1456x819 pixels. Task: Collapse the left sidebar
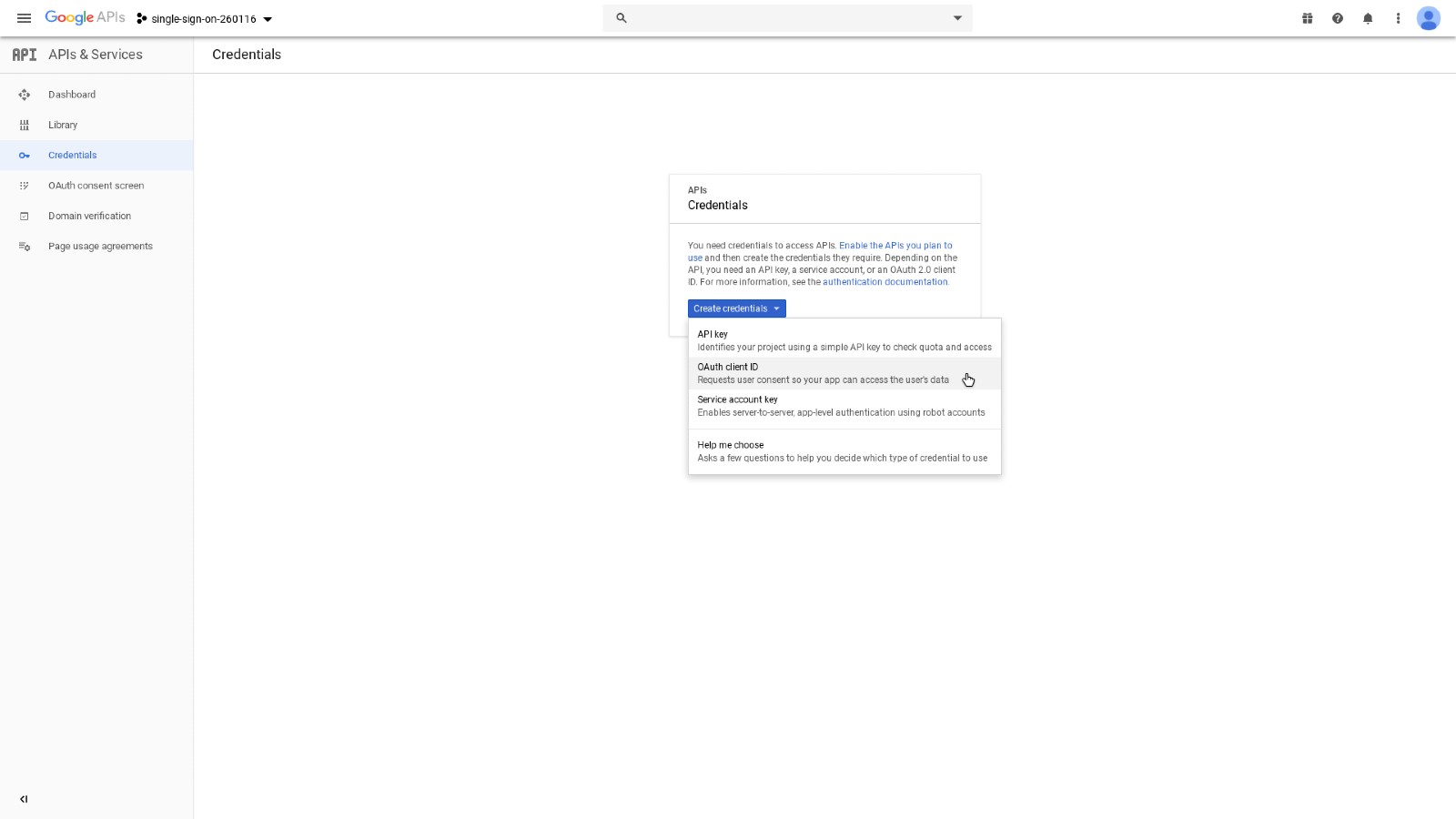coord(24,799)
